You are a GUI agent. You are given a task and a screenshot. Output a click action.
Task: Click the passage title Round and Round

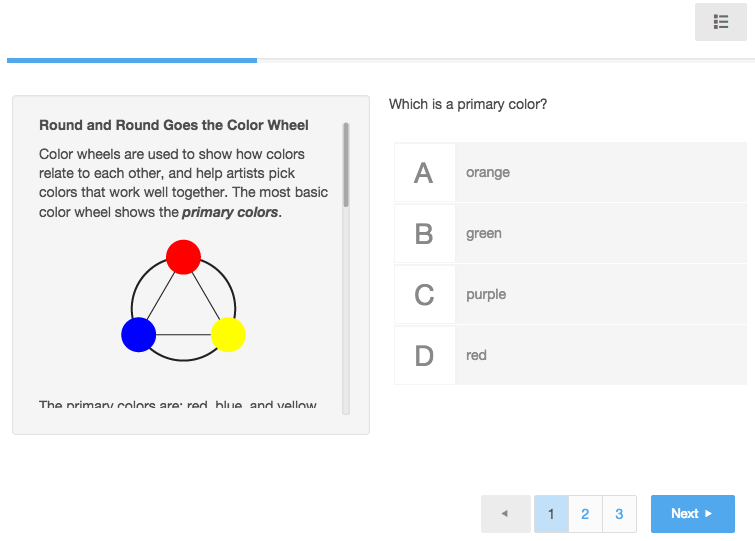coord(174,125)
